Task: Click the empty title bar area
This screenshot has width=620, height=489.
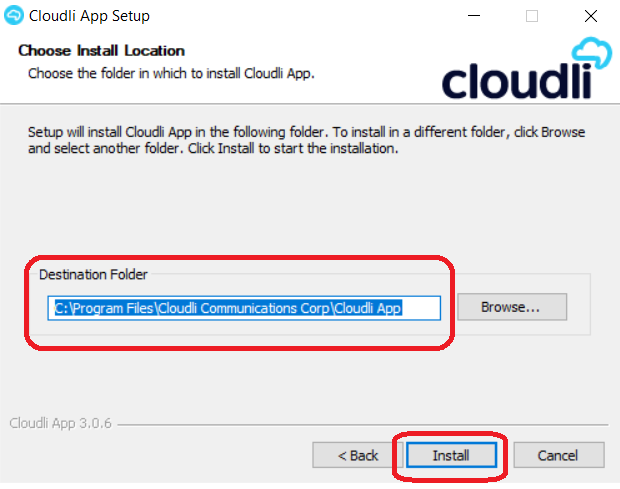Action: (x=304, y=16)
